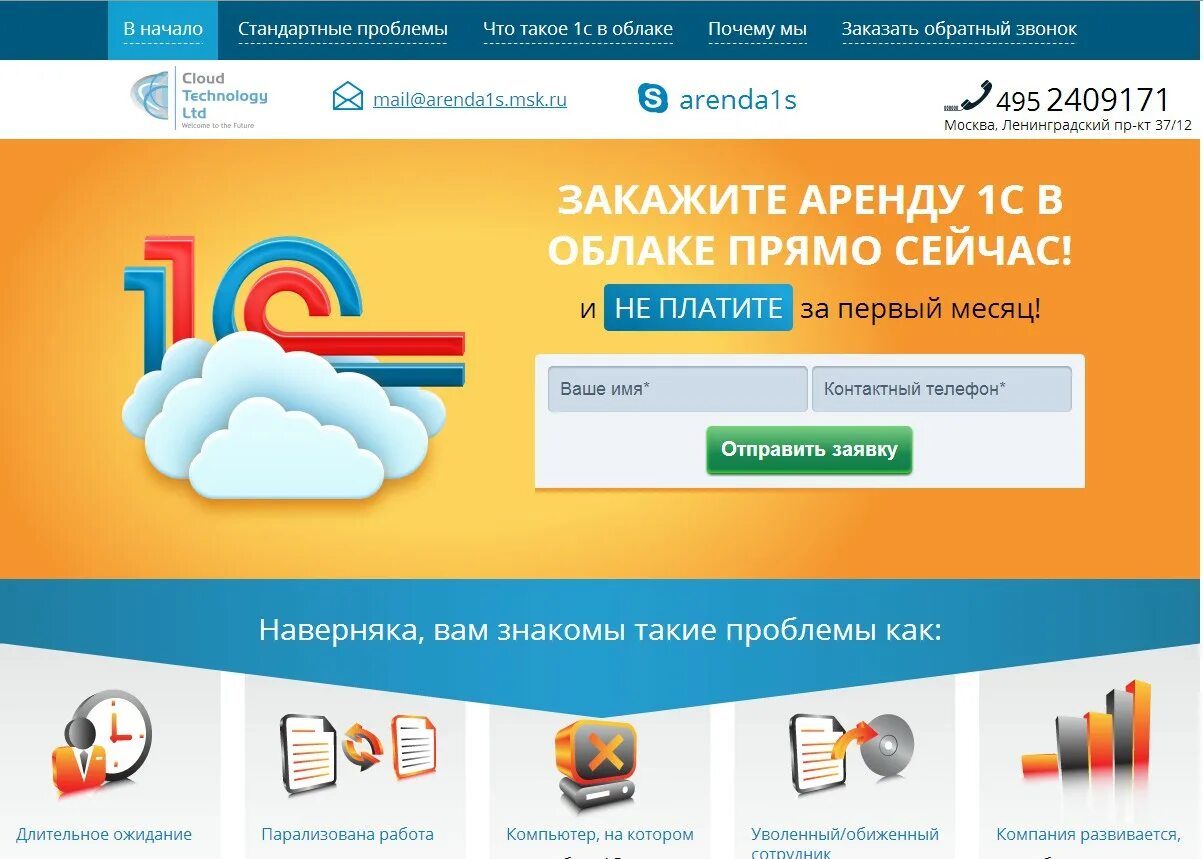
Task: Click the Отправить заявку button
Action: (x=809, y=450)
